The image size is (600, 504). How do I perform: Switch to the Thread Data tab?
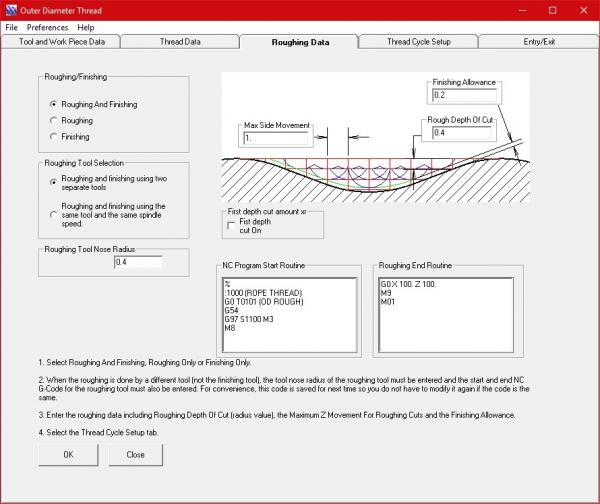[180, 42]
